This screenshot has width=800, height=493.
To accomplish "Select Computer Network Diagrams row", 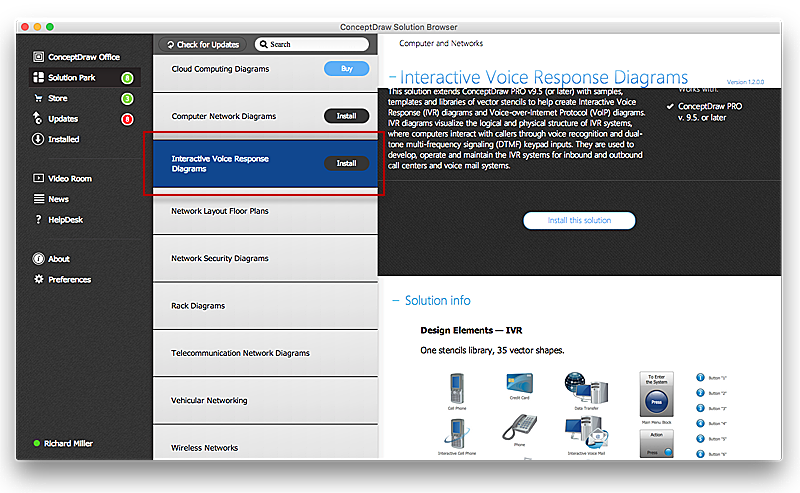I will click(265, 116).
